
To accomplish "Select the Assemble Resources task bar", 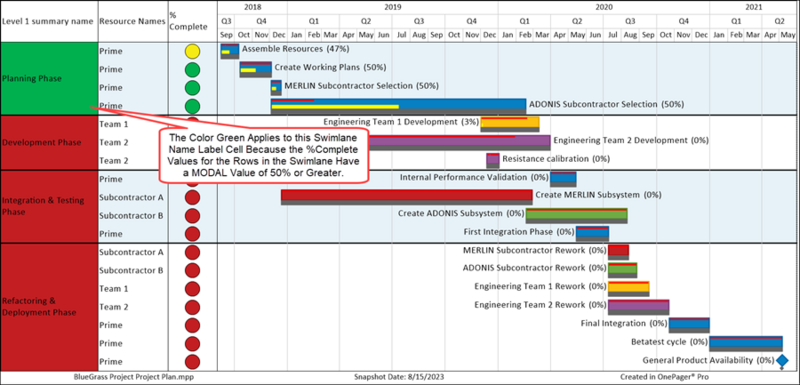I will 230,51.
